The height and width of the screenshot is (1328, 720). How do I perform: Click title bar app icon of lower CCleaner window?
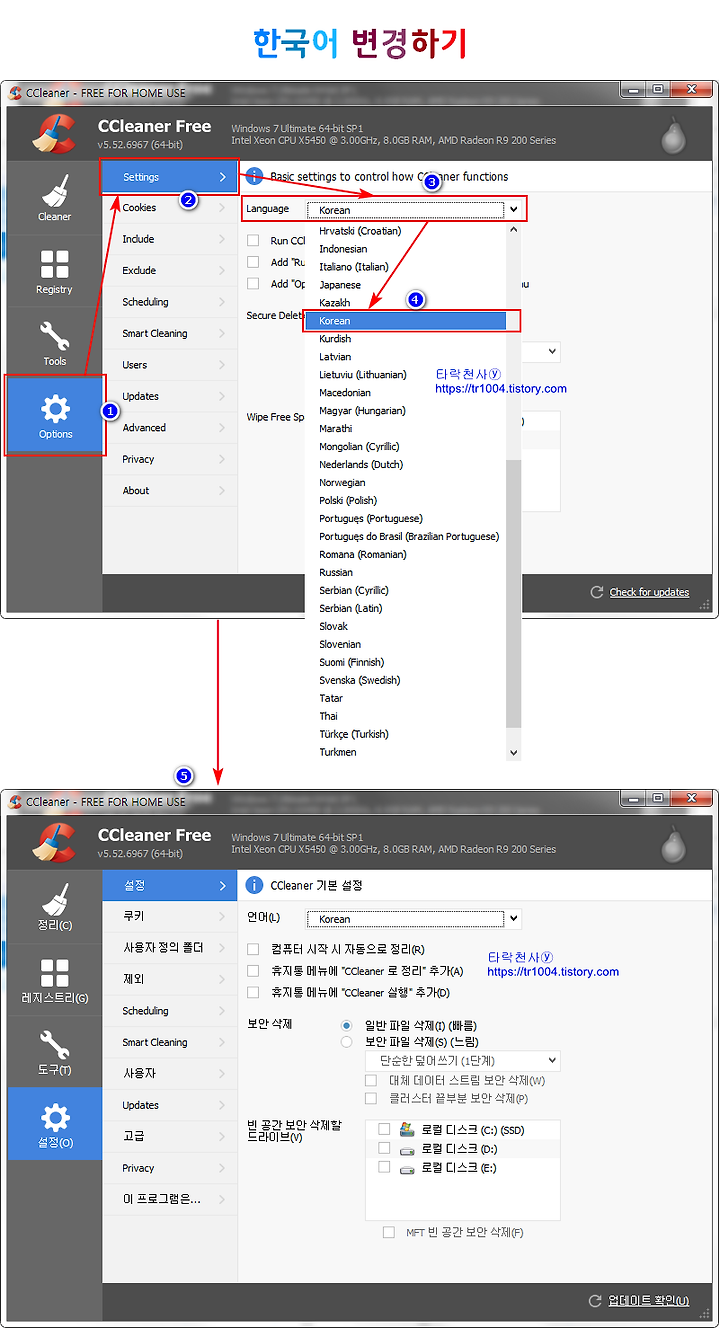coord(16,802)
